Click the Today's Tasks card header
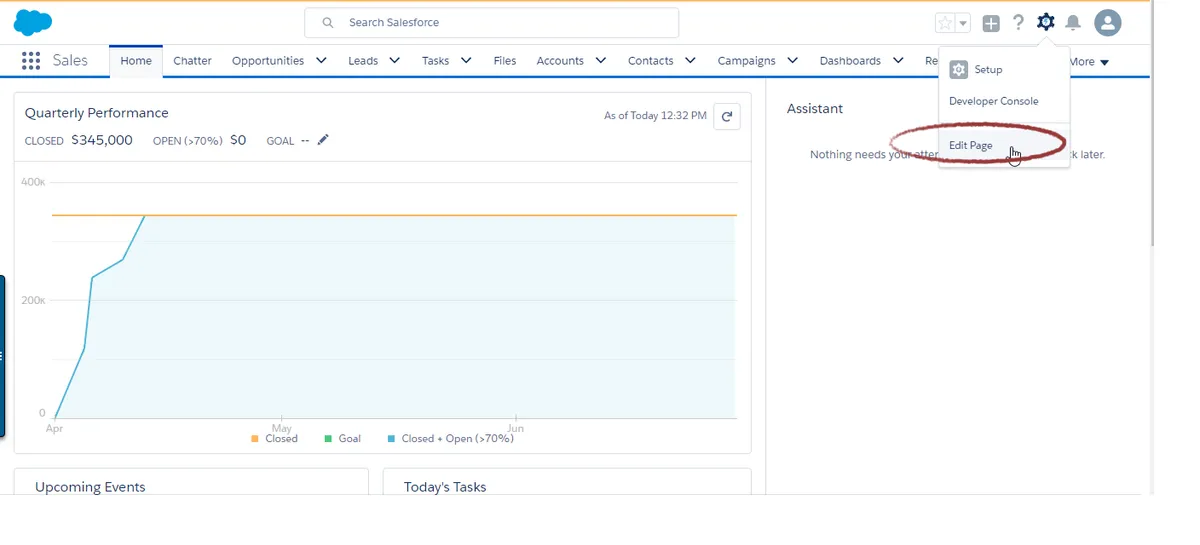Screen dimensions: 1200x545 [x=445, y=487]
